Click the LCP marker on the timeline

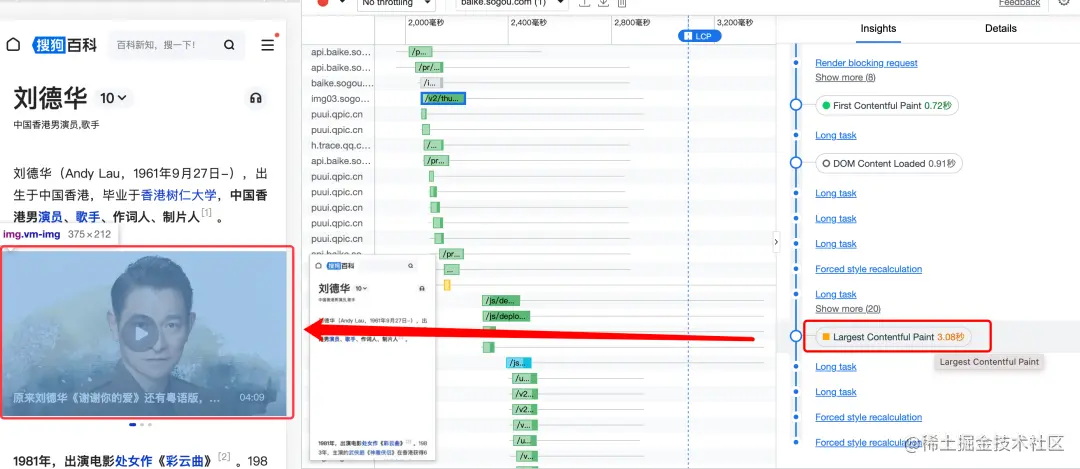700,36
